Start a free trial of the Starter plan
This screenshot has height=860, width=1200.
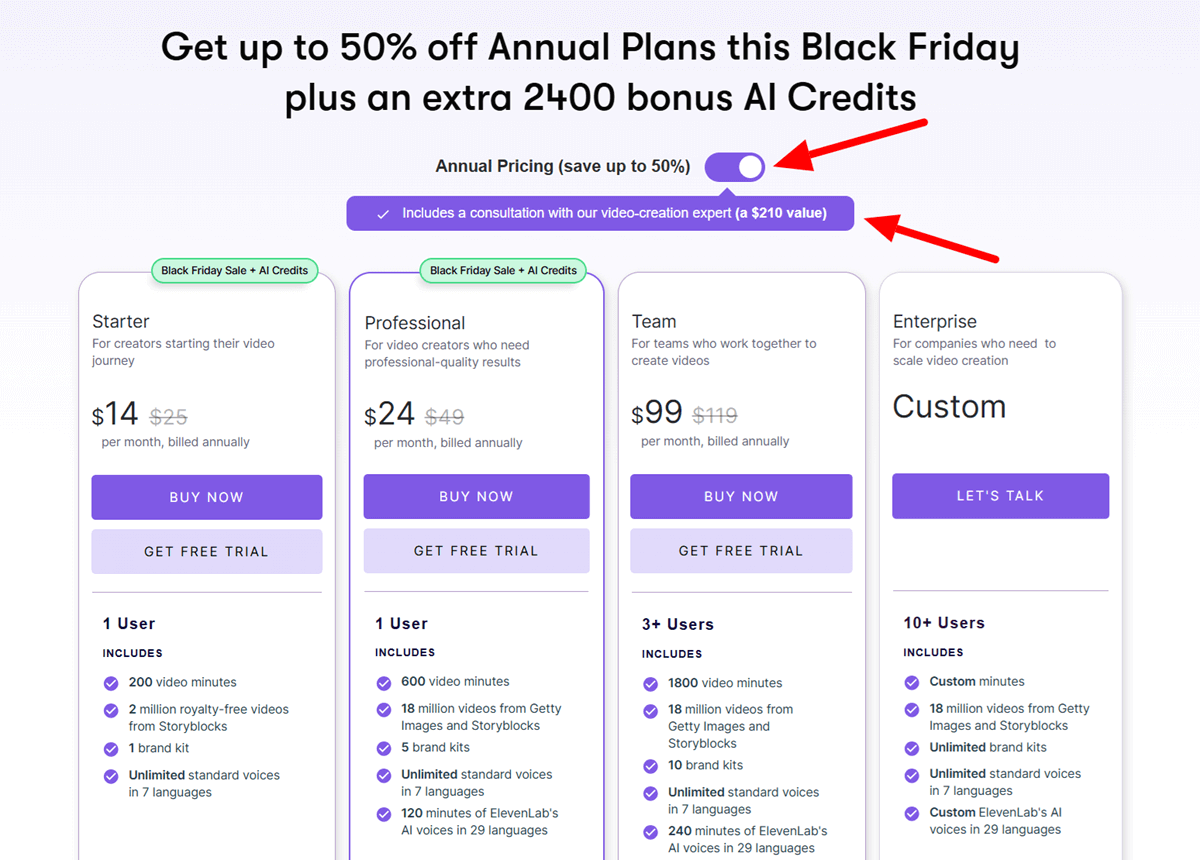coord(206,550)
